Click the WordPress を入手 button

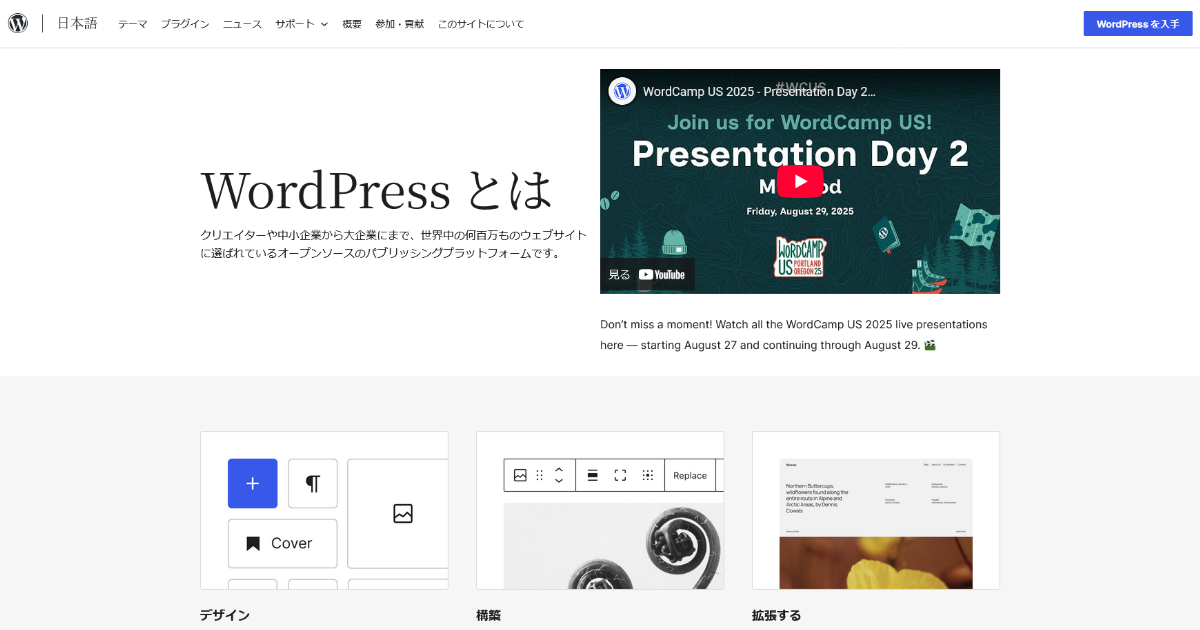[x=1137, y=22]
